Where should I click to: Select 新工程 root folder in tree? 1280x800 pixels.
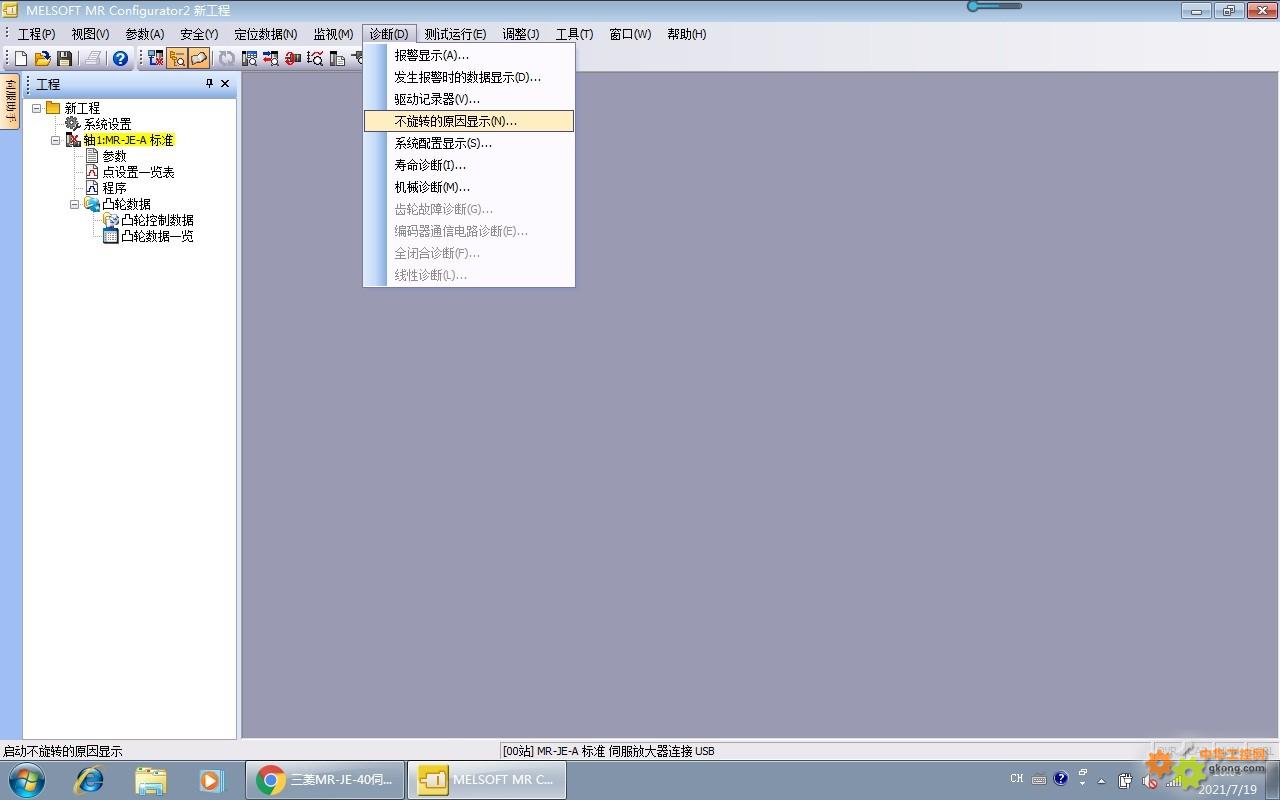pyautogui.click(x=82, y=108)
